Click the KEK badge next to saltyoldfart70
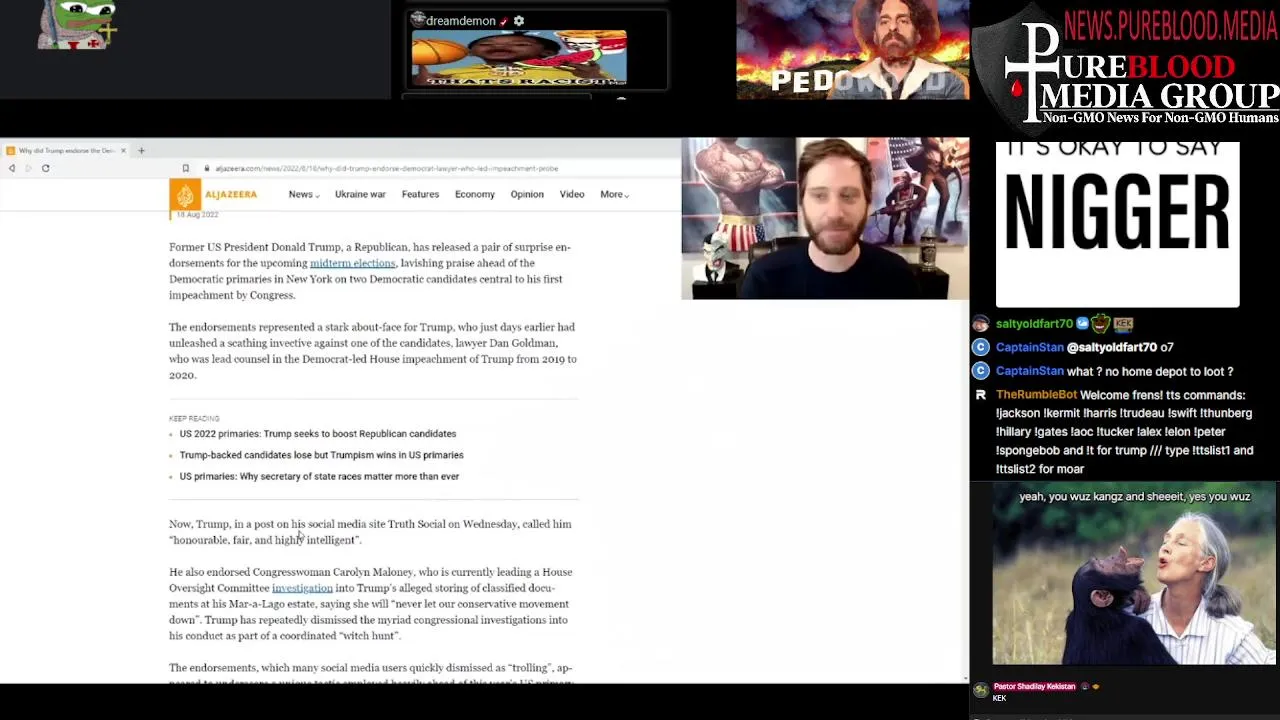 1123,324
